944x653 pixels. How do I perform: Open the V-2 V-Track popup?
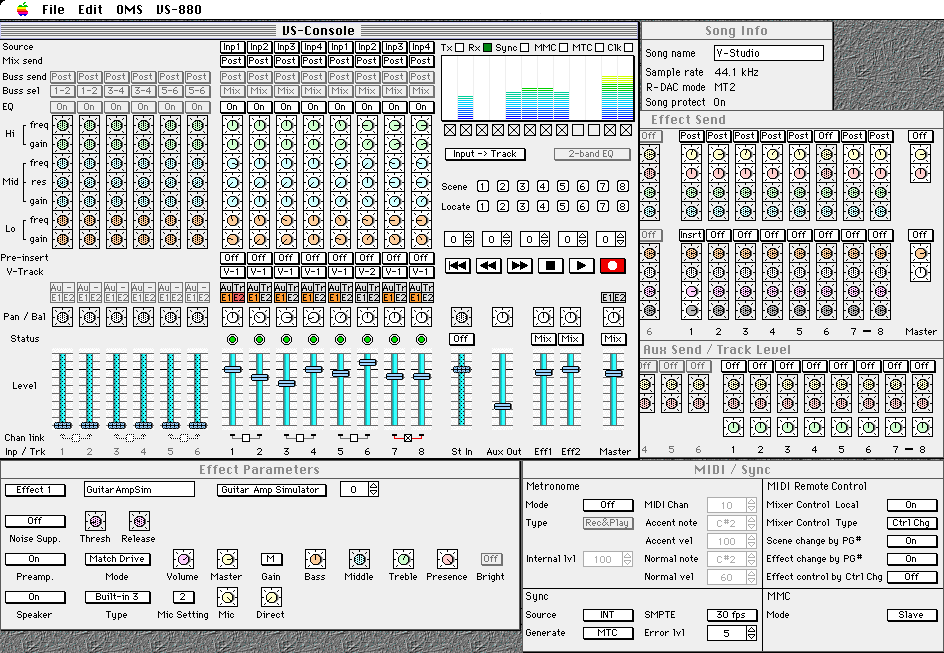367,271
